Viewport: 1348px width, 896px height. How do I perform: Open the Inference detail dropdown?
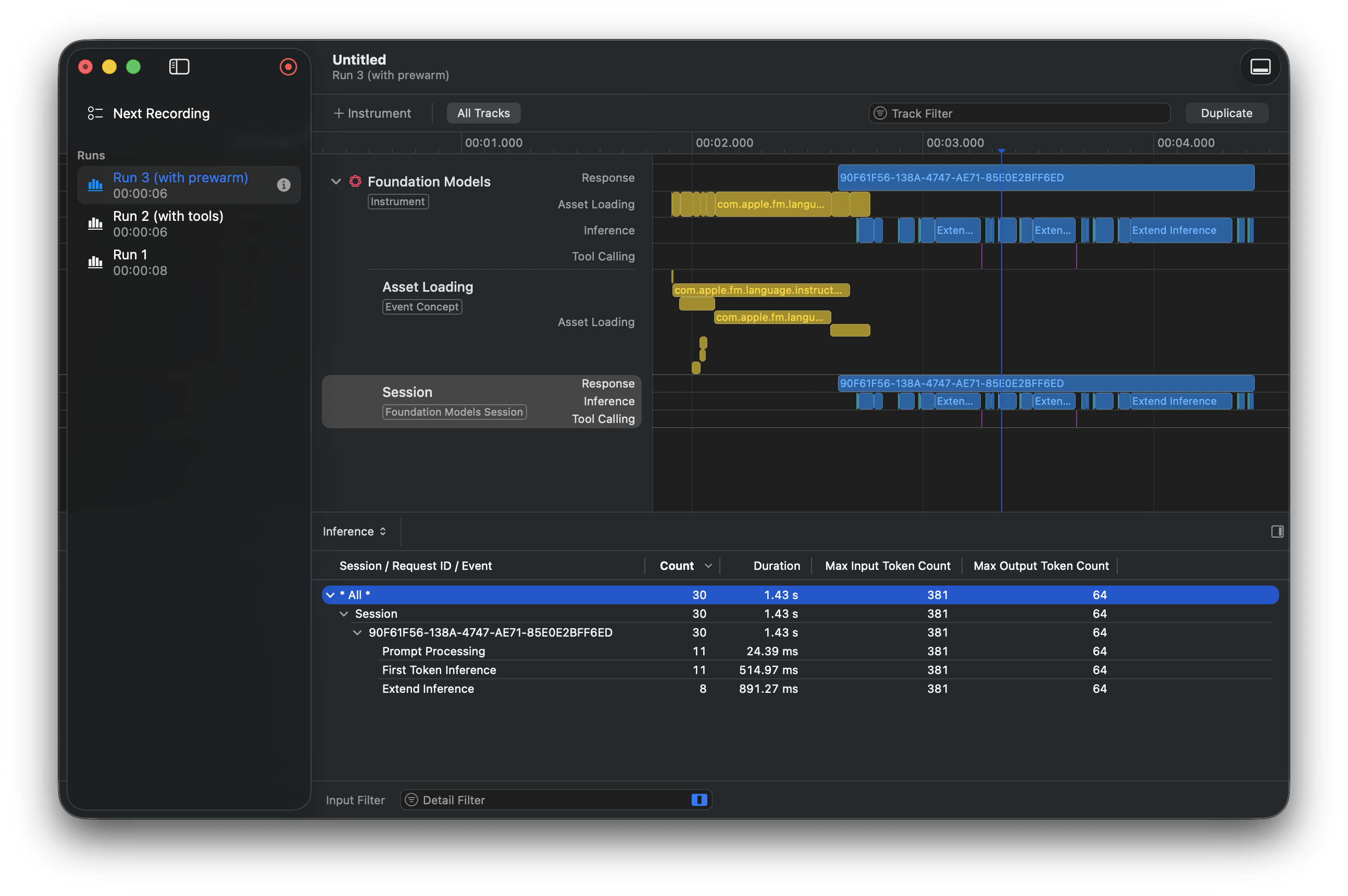click(x=354, y=531)
